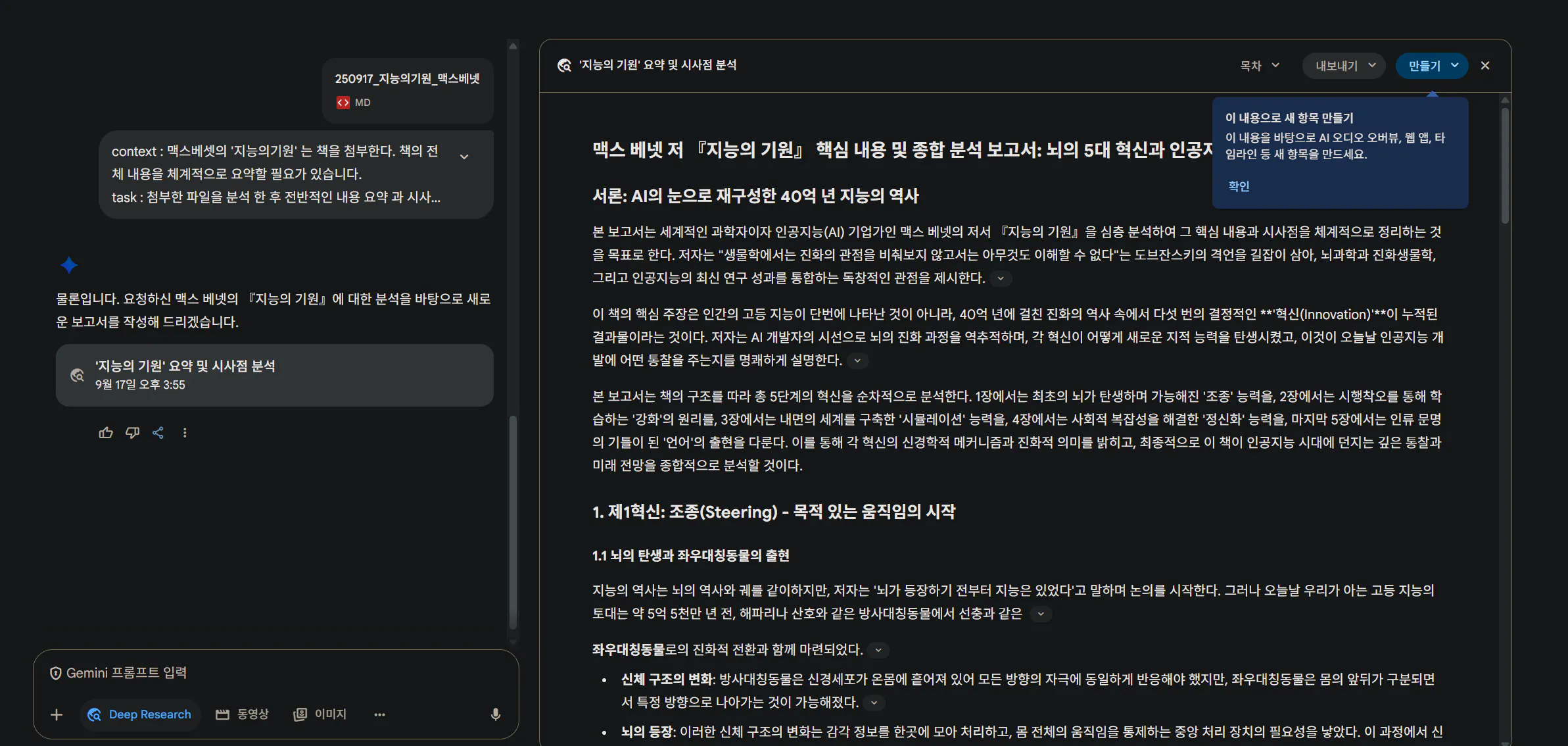
Task: Open more options under the response
Action: tap(185, 433)
